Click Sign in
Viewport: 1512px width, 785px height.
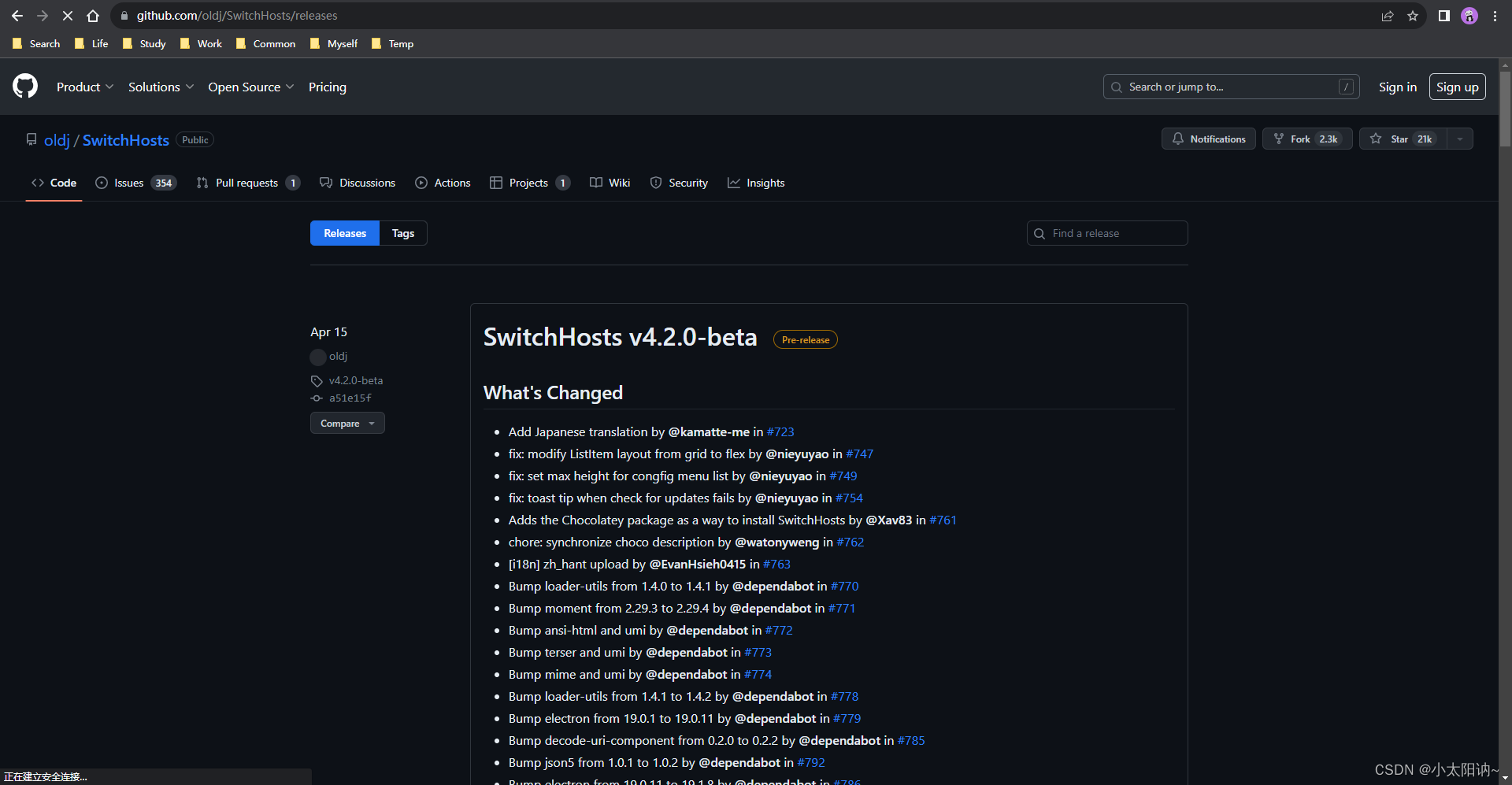click(1398, 87)
